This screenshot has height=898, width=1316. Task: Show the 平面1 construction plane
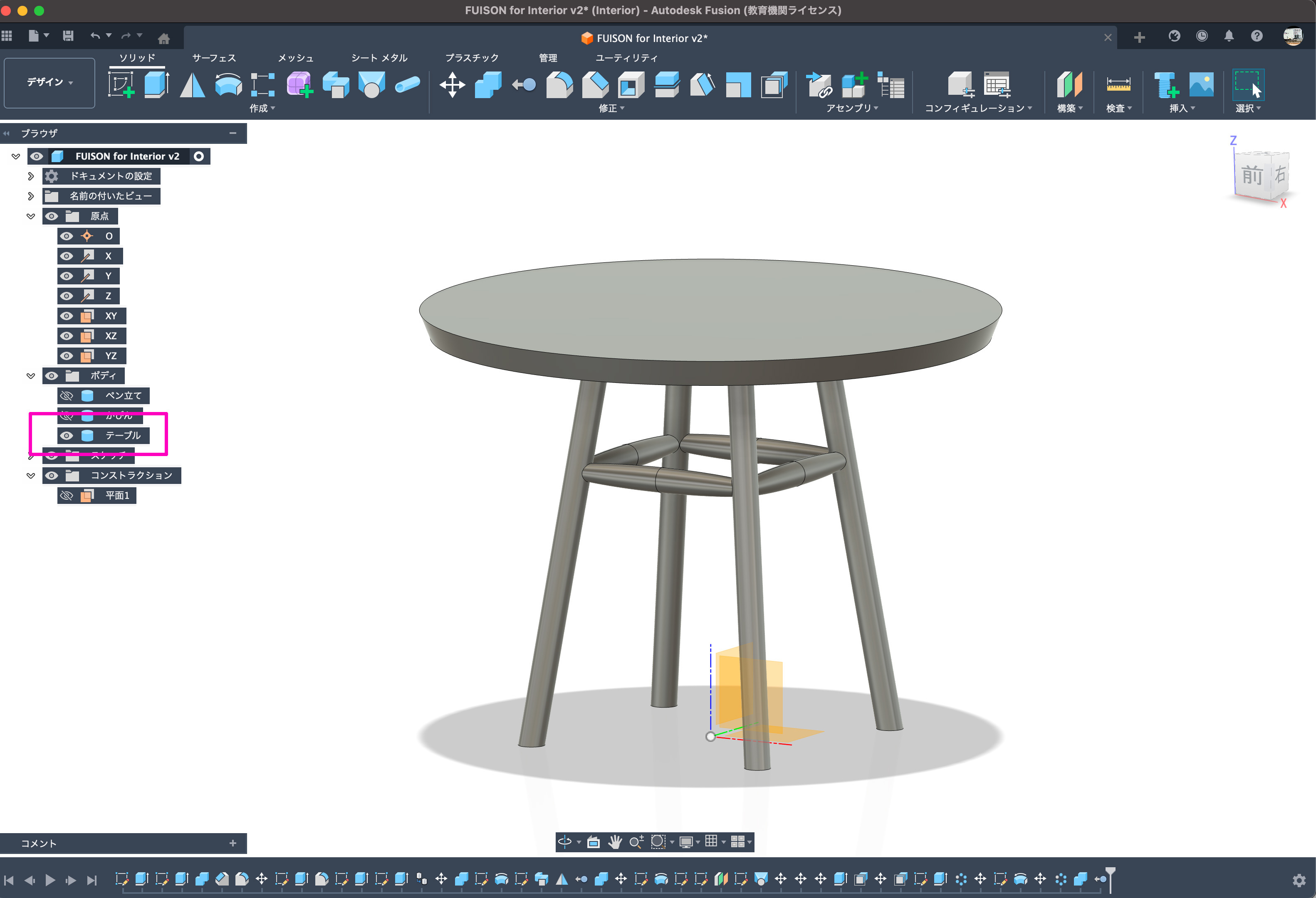(x=67, y=496)
